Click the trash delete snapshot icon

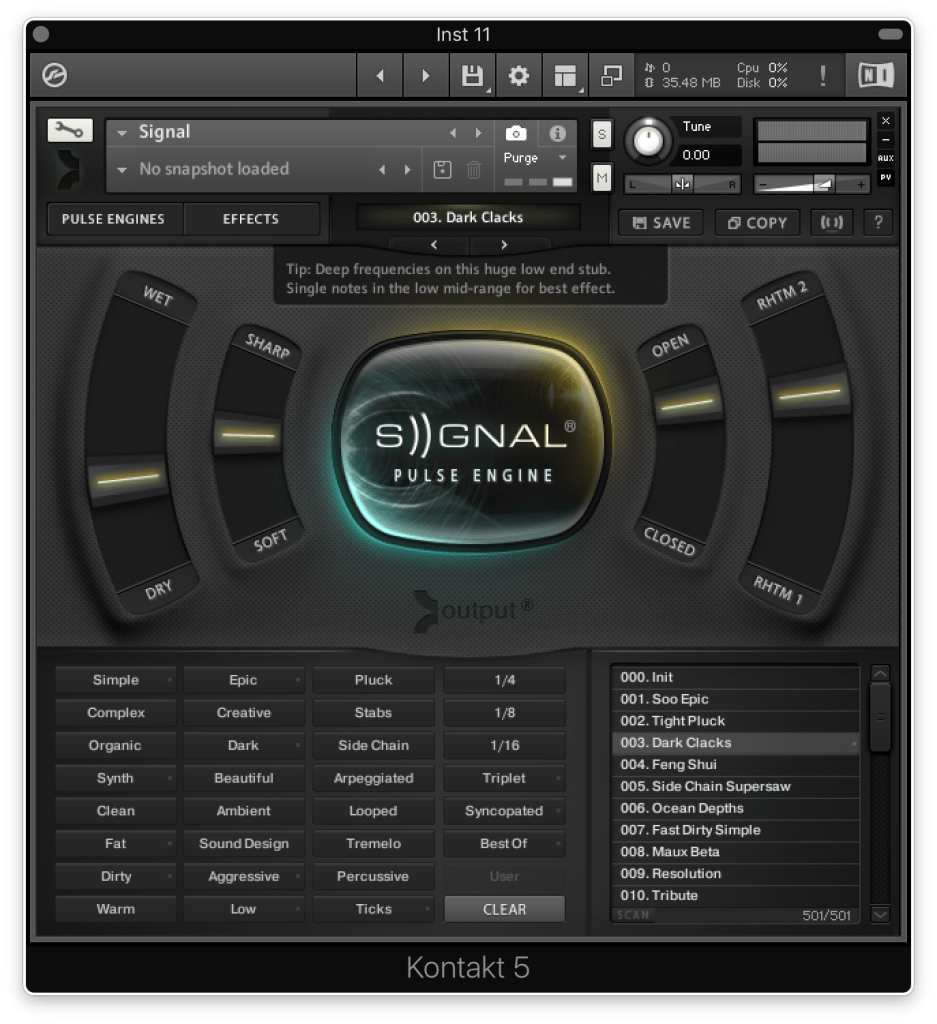[474, 170]
